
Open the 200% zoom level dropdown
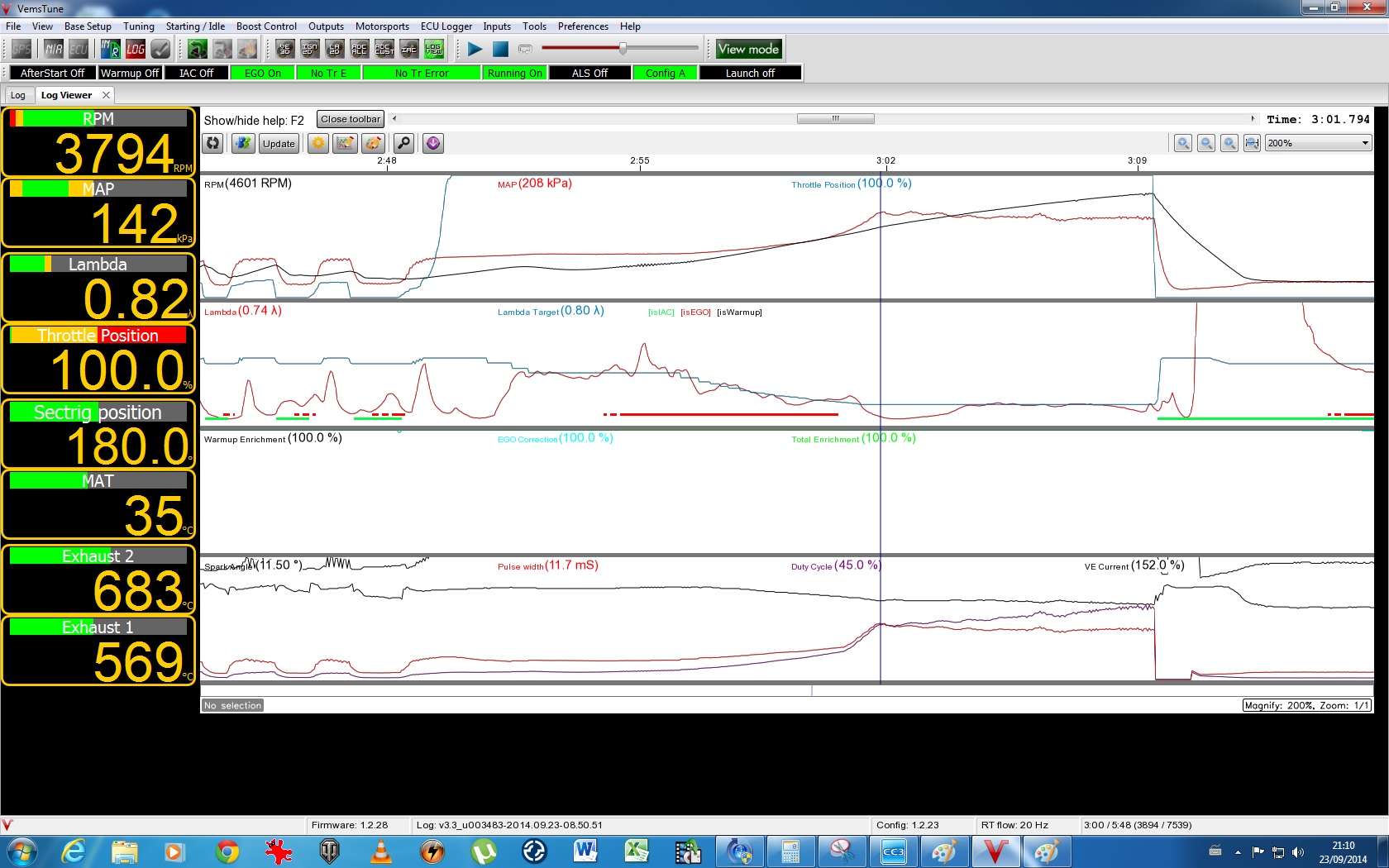point(1318,144)
